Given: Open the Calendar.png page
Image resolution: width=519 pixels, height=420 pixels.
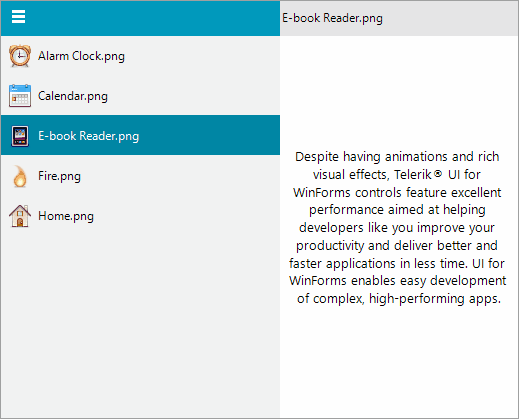Looking at the screenshot, I should coord(73,96).
